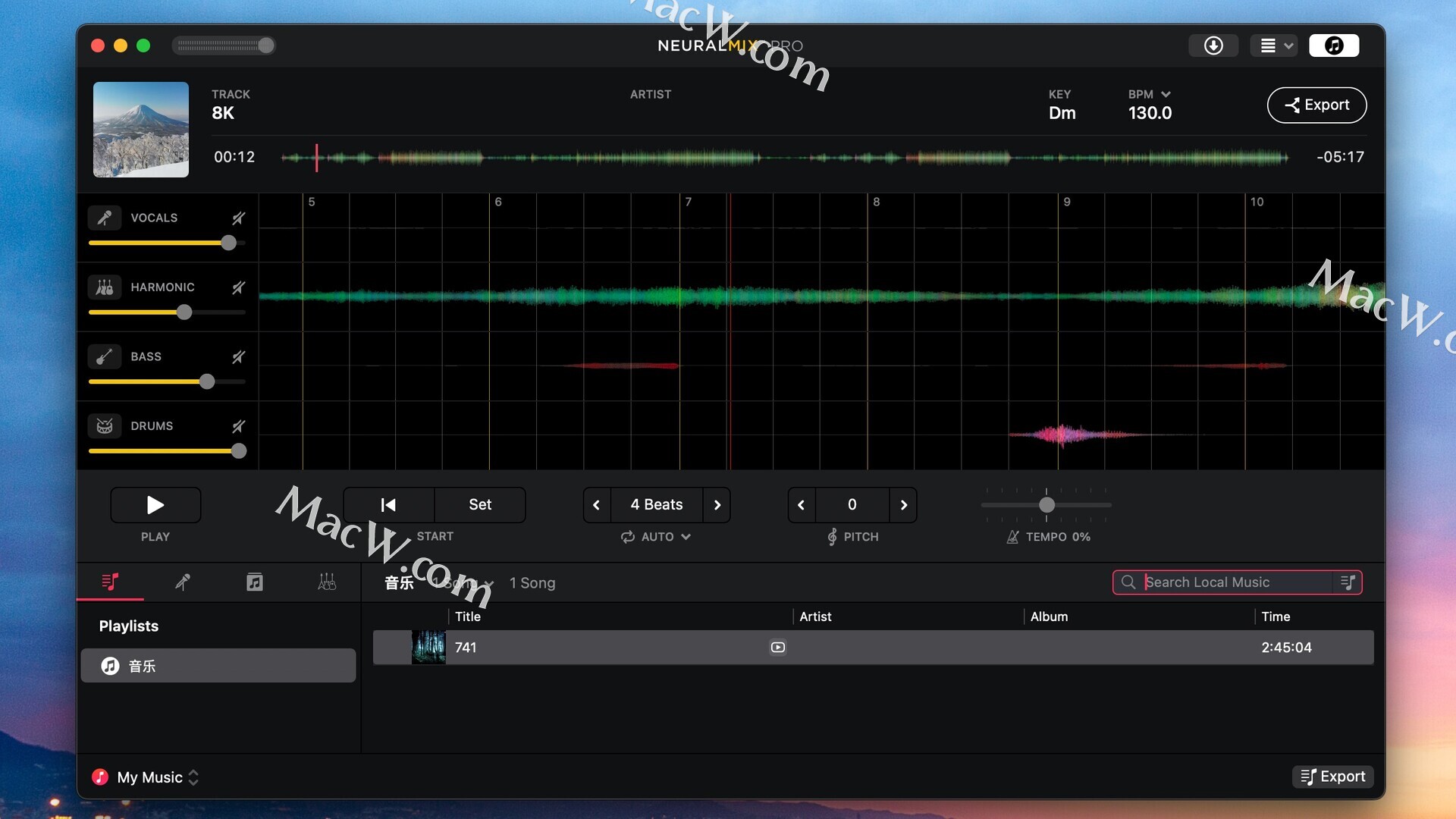Sort by Artist column header
Image resolution: width=1456 pixels, height=819 pixels.
pos(815,617)
